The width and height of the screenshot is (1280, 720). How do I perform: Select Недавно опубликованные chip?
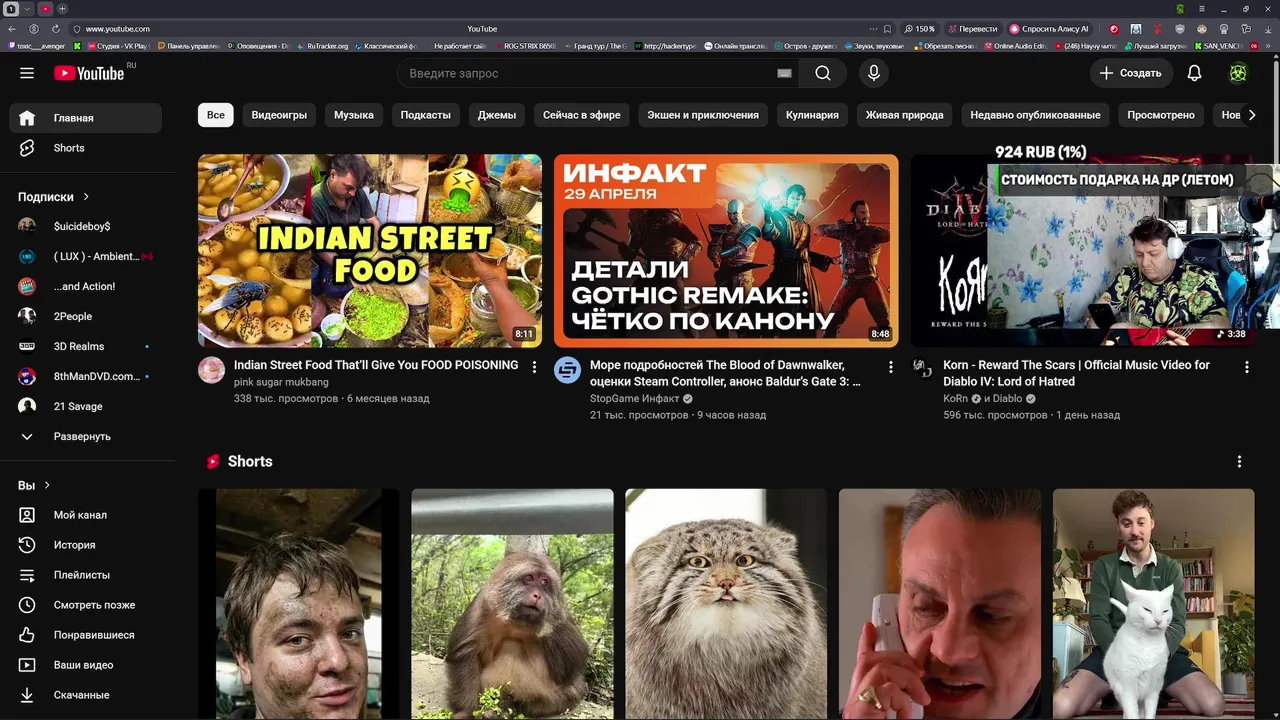pos(1035,115)
